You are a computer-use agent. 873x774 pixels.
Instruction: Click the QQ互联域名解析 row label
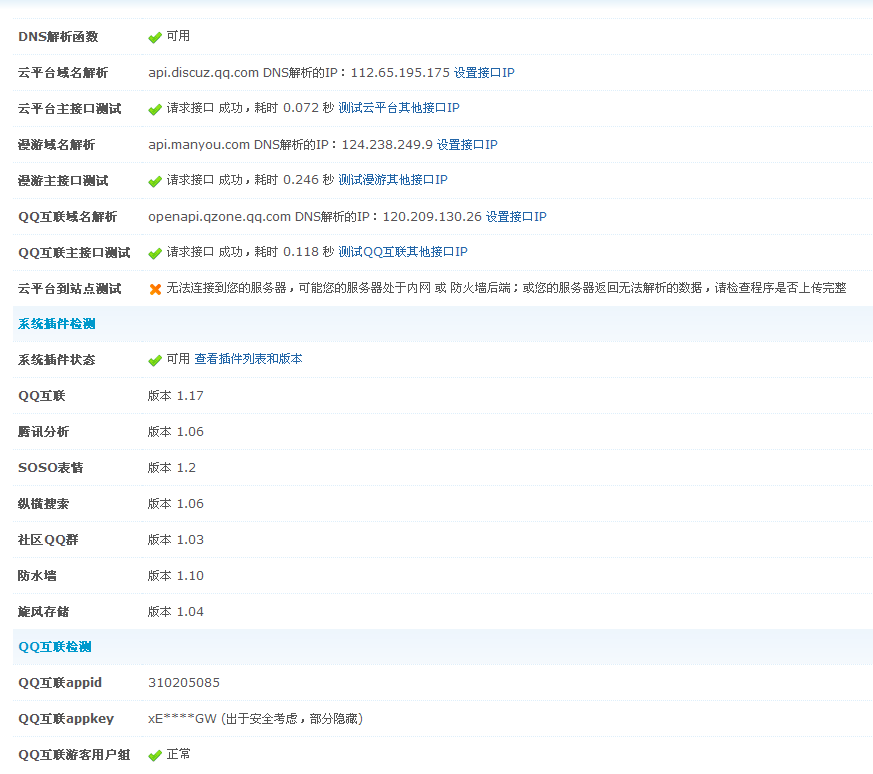click(67, 216)
